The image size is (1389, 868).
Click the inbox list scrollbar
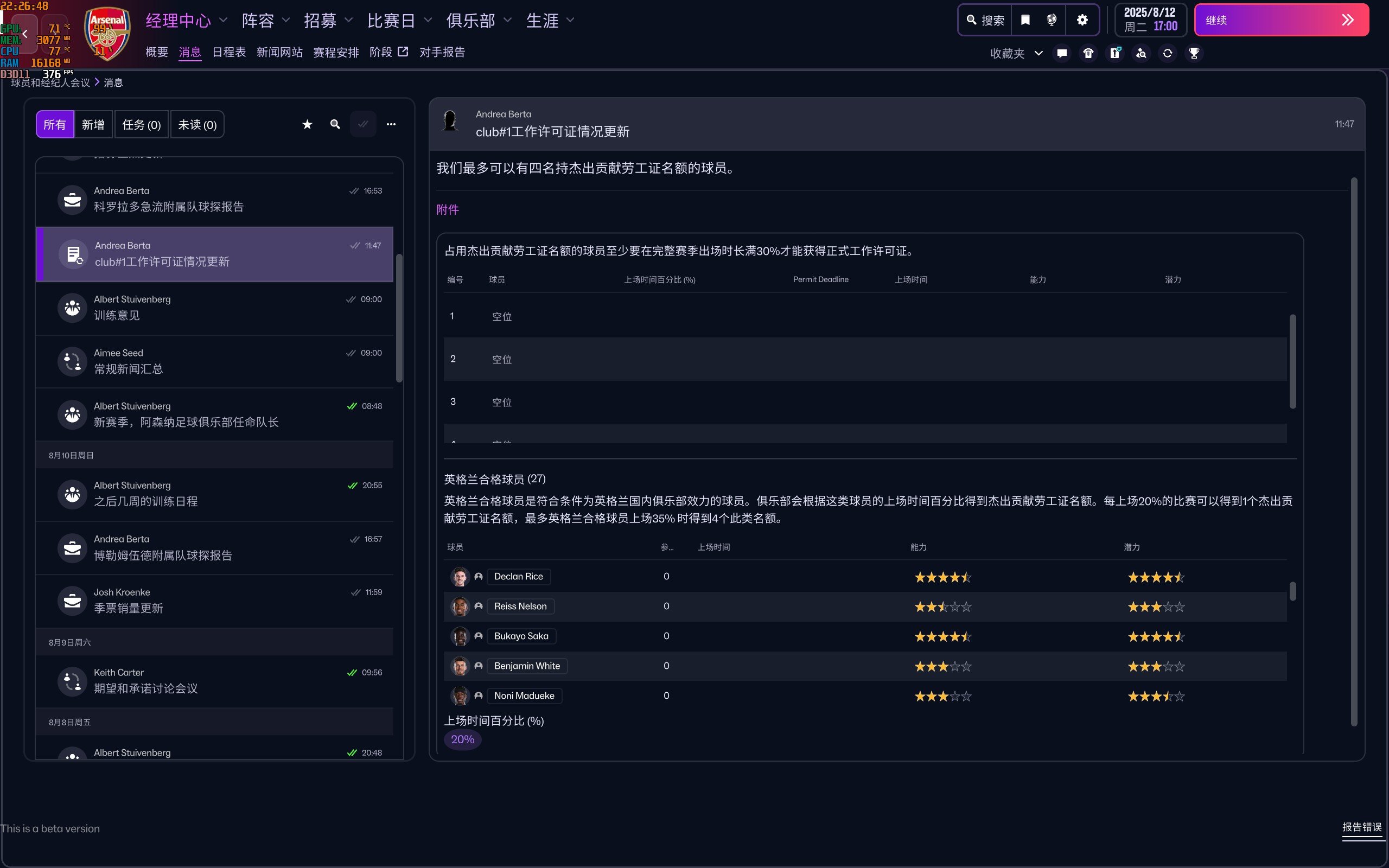(399, 317)
